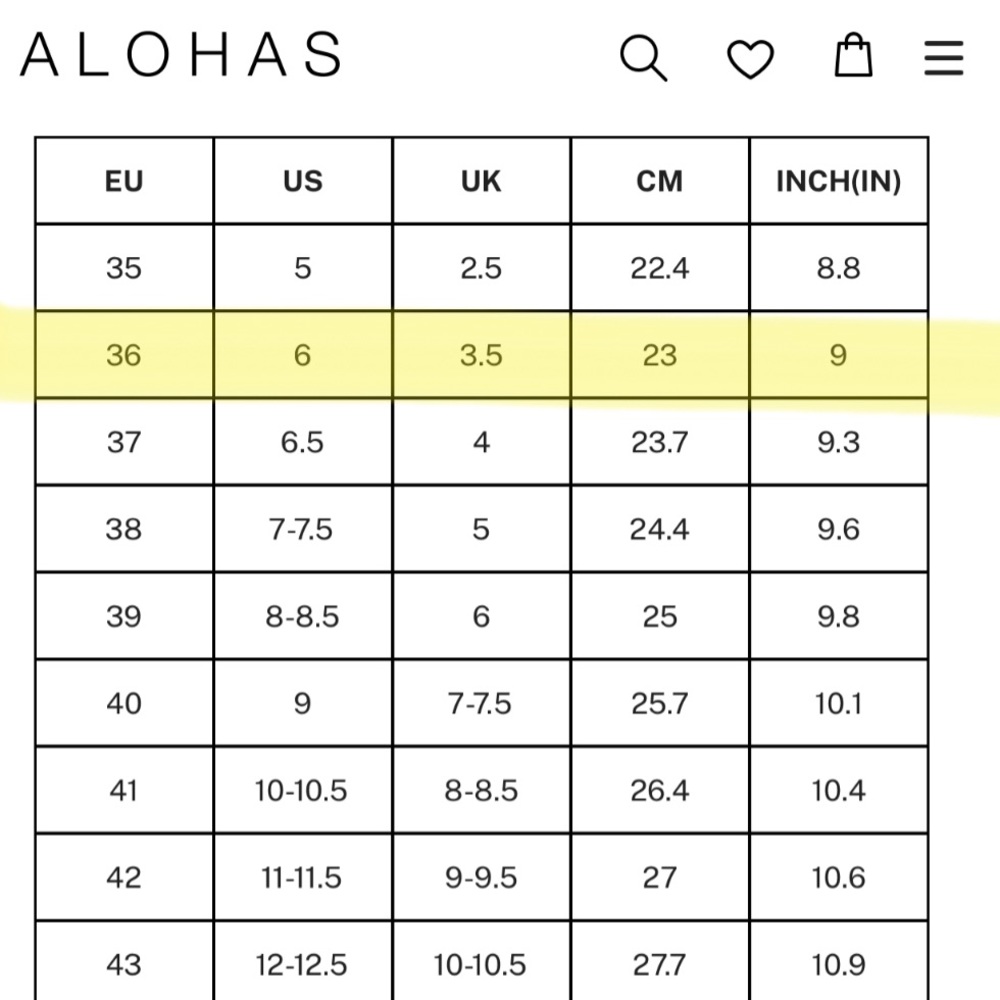The width and height of the screenshot is (1000, 1000).
Task: Open the wishlist heart icon
Action: (751, 59)
